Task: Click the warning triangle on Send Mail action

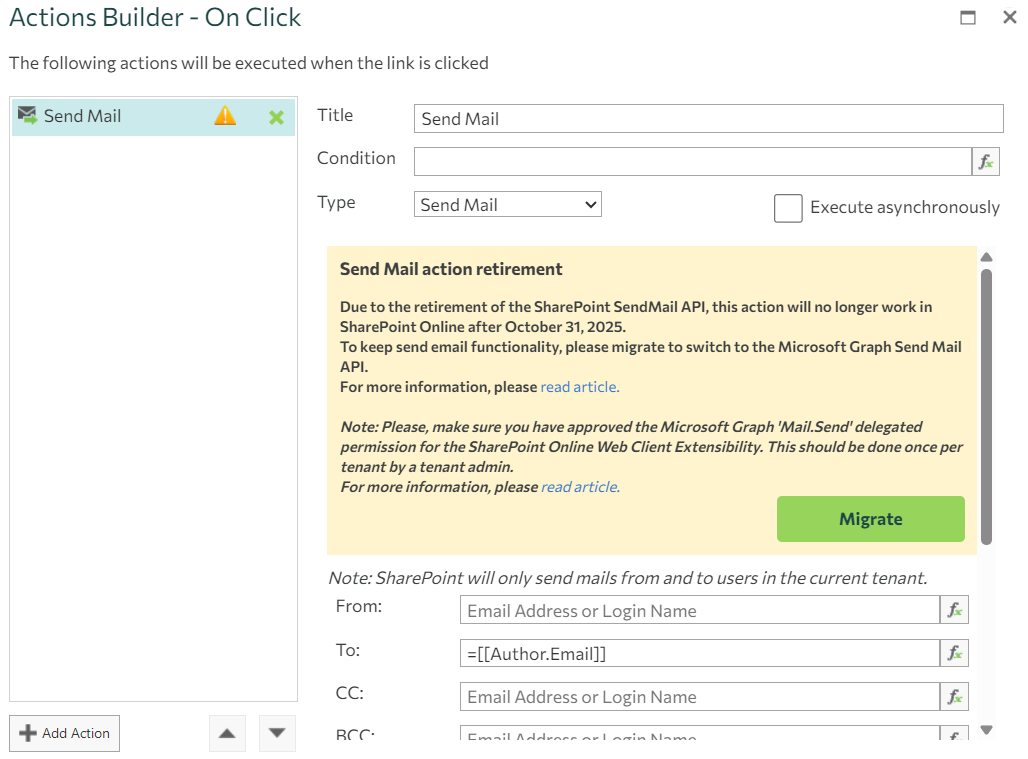Action: click(x=225, y=116)
